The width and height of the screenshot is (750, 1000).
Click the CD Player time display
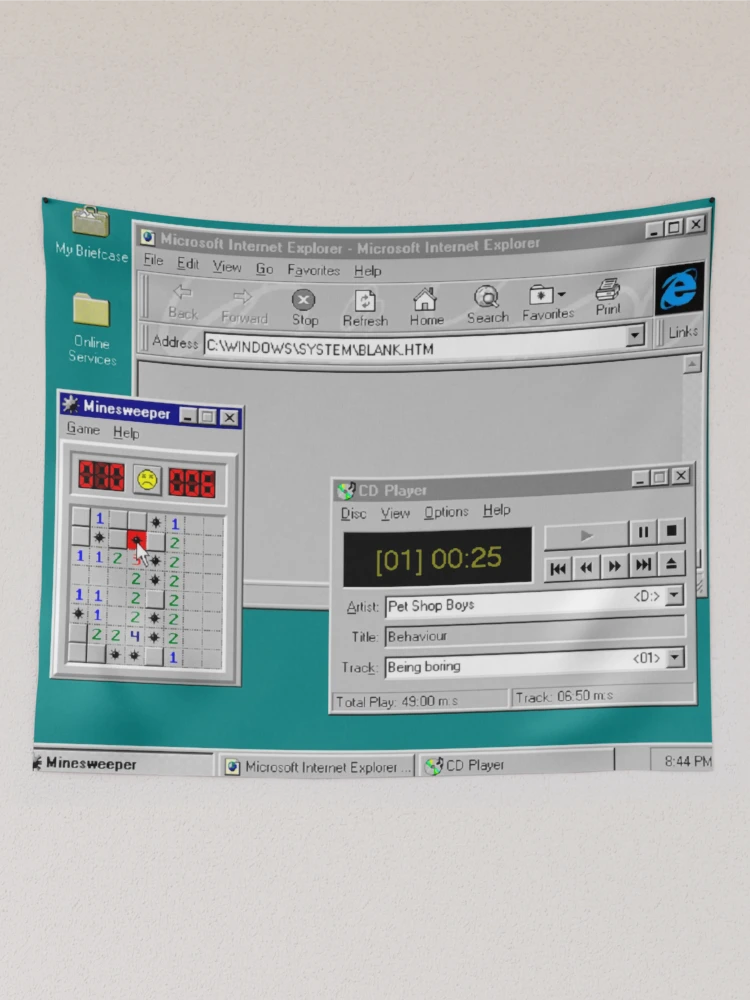[438, 558]
